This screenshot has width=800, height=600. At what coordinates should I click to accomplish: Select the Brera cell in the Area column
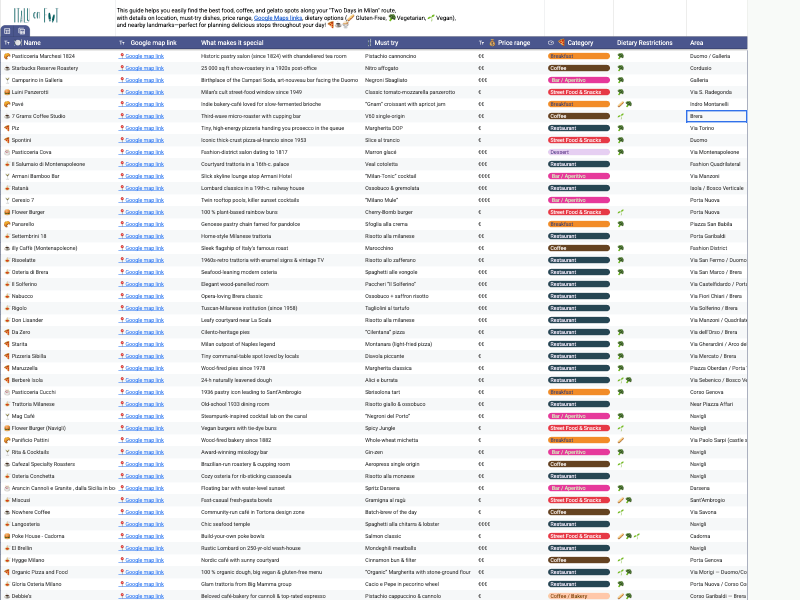pyautogui.click(x=717, y=116)
